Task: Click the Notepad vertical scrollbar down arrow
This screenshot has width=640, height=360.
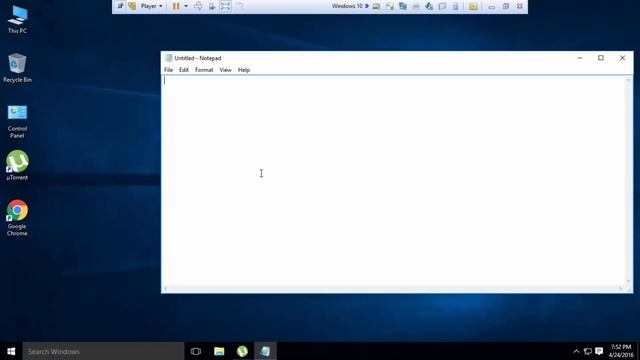Action: coord(629,281)
